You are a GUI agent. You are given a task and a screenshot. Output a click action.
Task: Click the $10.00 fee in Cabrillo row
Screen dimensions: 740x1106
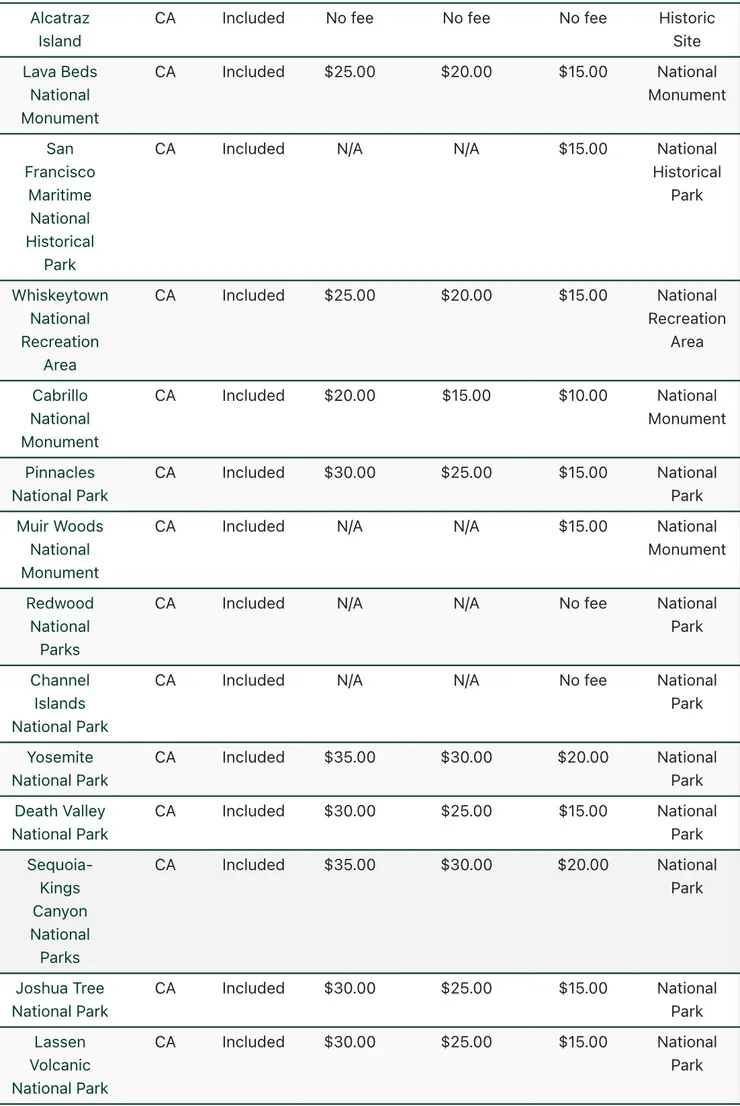[583, 396]
